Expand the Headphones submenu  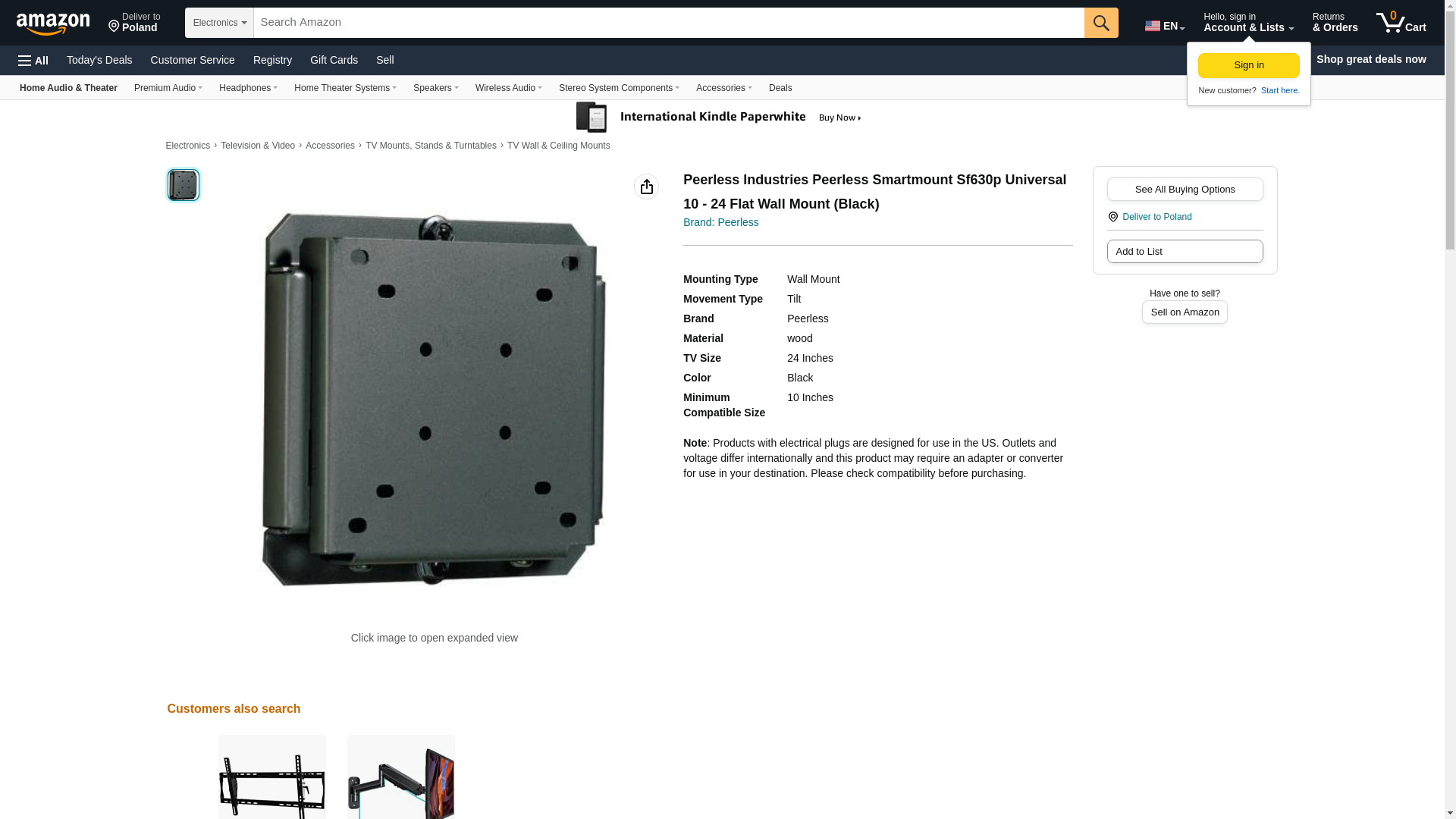pos(248,88)
